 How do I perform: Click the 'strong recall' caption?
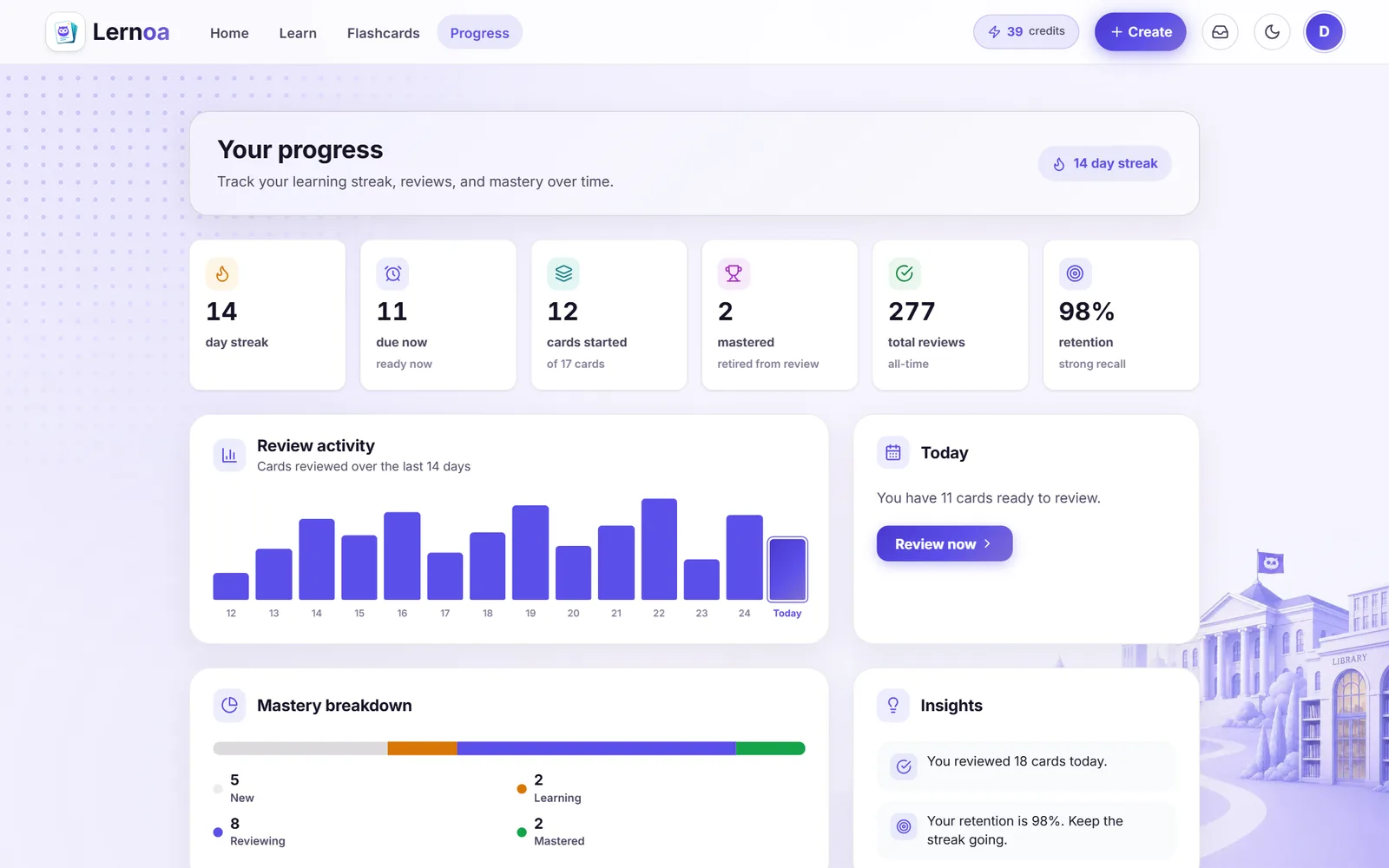click(1092, 364)
